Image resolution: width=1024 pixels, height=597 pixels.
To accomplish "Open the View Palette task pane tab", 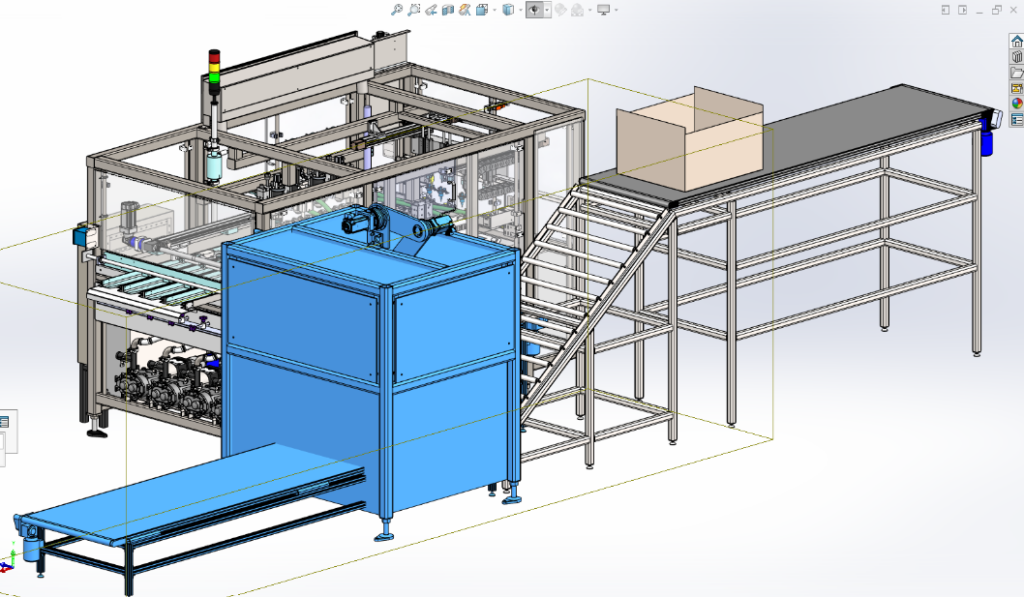I will (1017, 88).
